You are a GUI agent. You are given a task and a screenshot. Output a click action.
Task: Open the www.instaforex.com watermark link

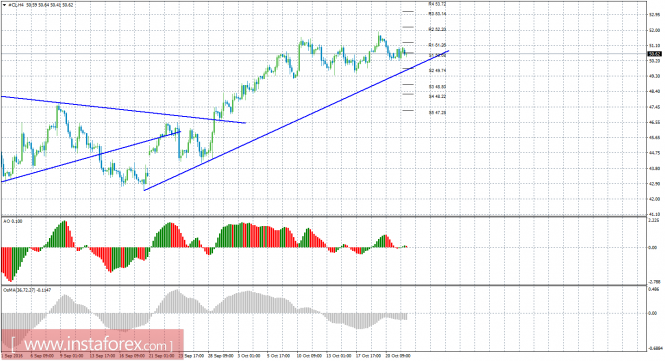pyautogui.click(x=92, y=343)
